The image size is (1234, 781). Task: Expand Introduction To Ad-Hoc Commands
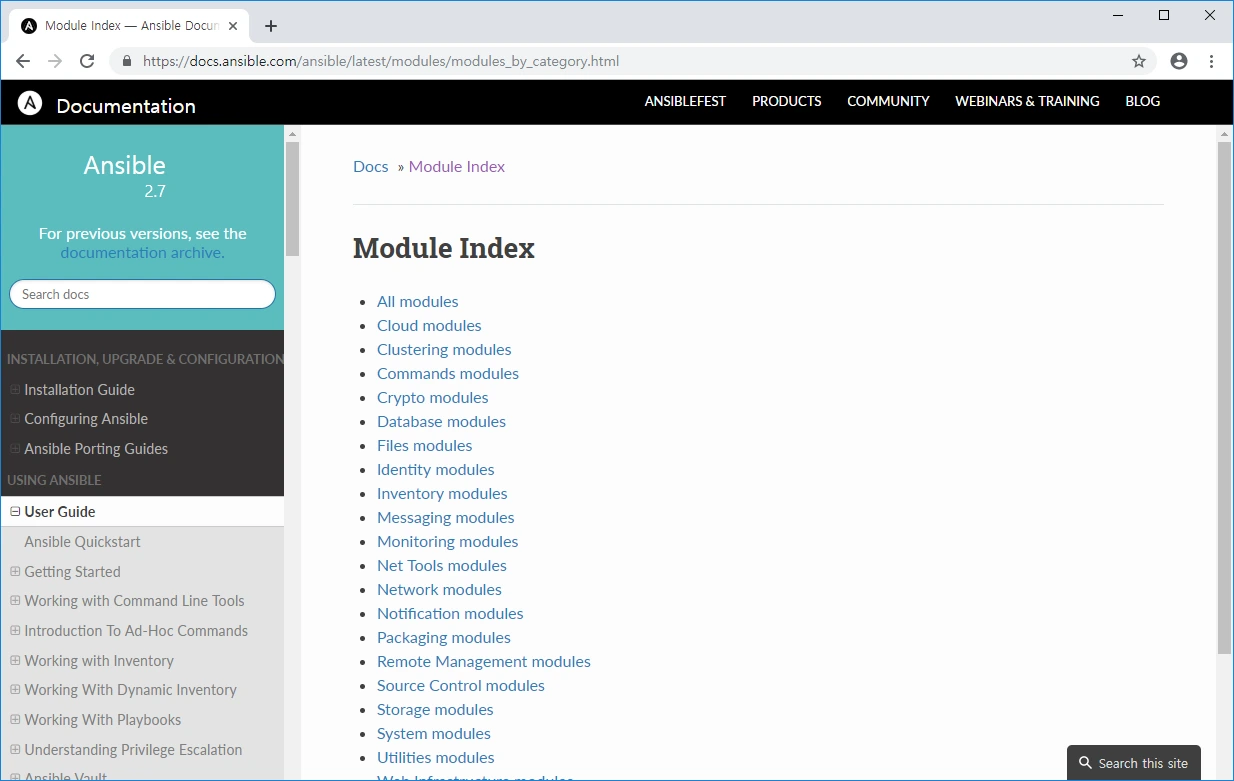click(x=15, y=631)
